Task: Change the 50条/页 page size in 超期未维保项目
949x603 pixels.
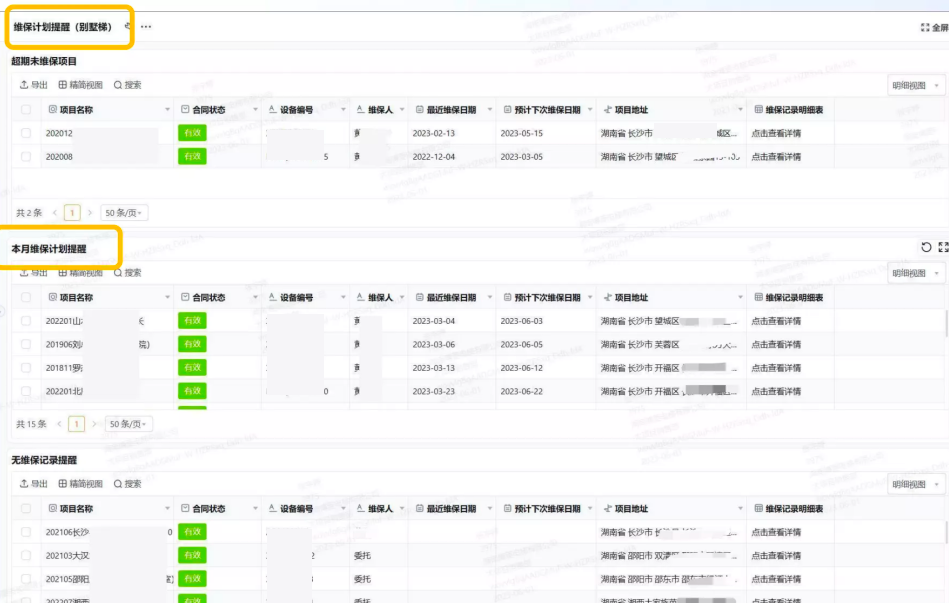Action: (x=123, y=213)
